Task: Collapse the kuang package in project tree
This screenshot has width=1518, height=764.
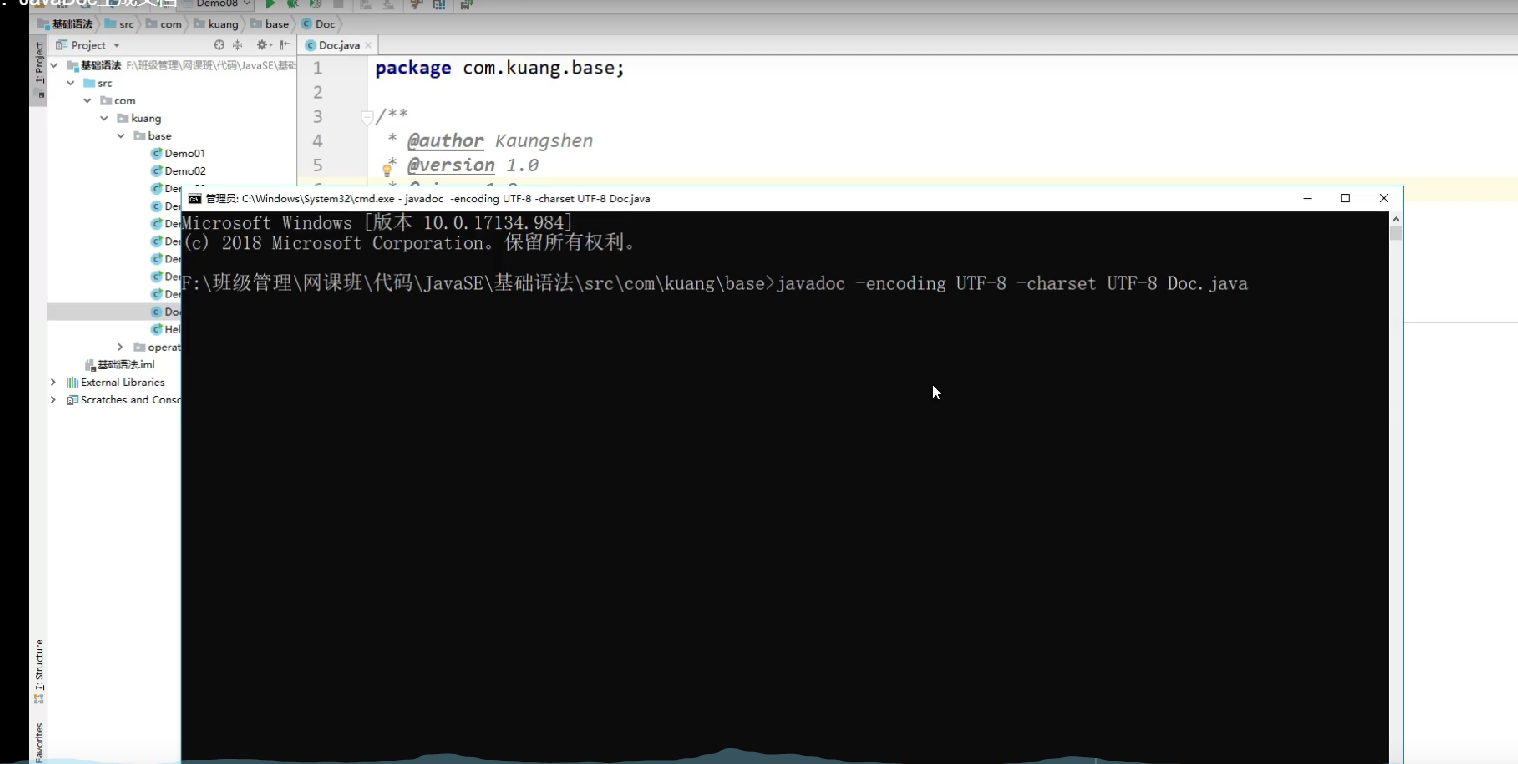Action: pyautogui.click(x=104, y=118)
